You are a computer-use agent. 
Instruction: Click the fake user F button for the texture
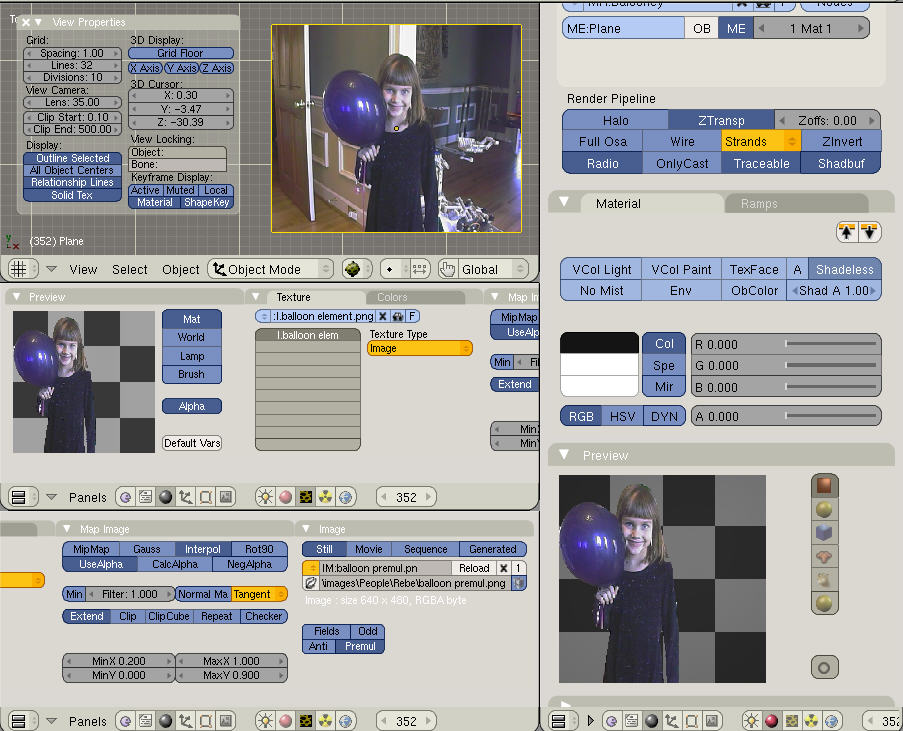tap(412, 316)
